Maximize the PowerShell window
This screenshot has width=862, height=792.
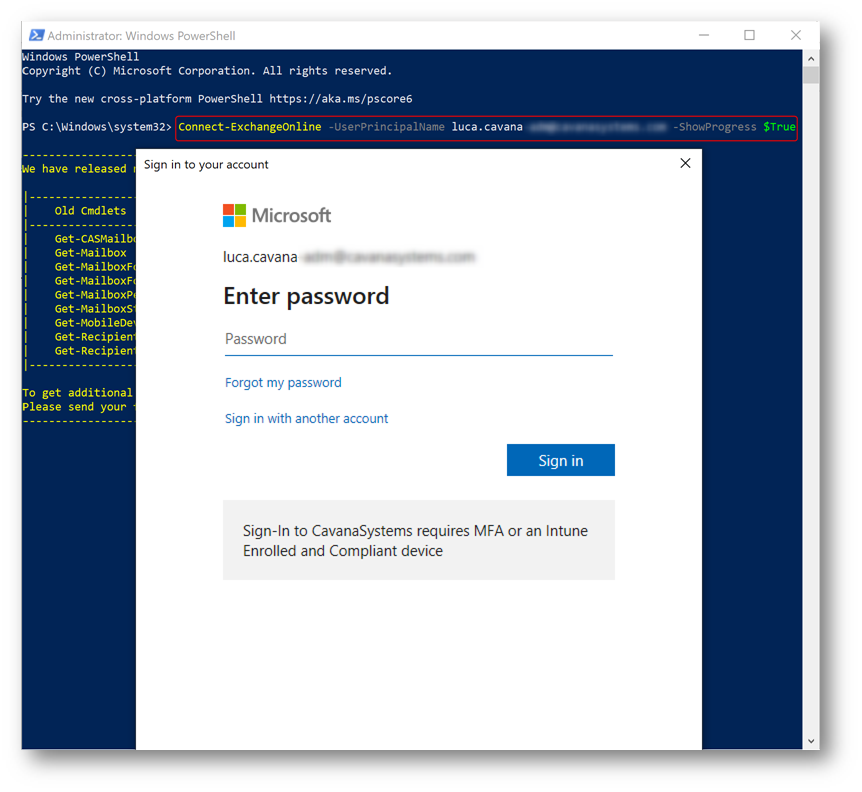click(749, 35)
